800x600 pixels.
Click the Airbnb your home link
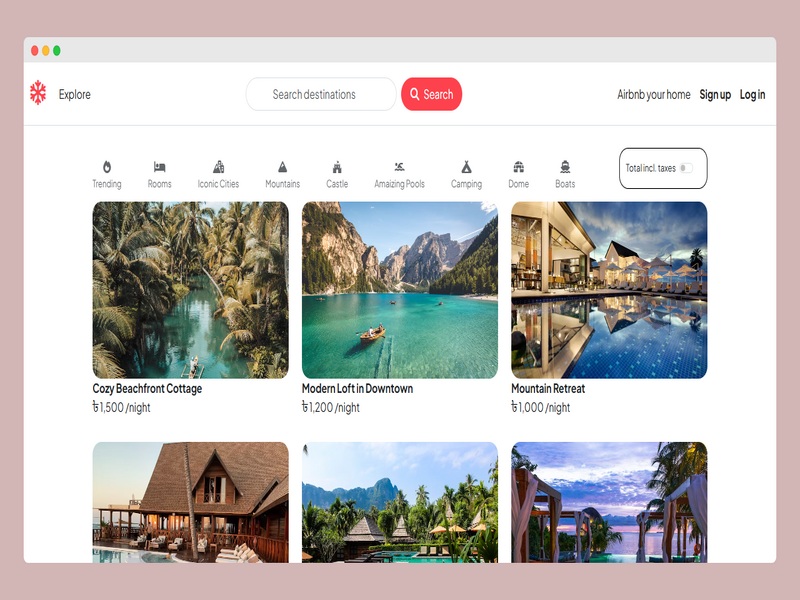coord(653,95)
